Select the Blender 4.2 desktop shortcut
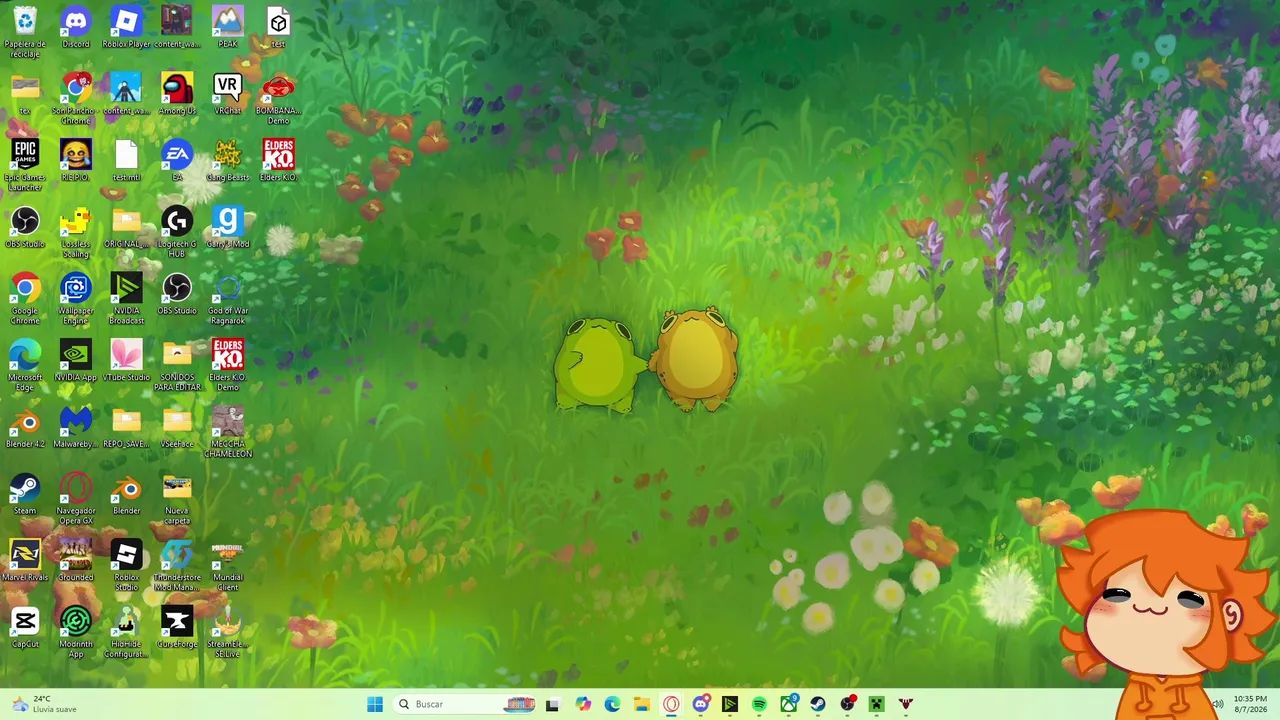1280x720 pixels. (25, 429)
